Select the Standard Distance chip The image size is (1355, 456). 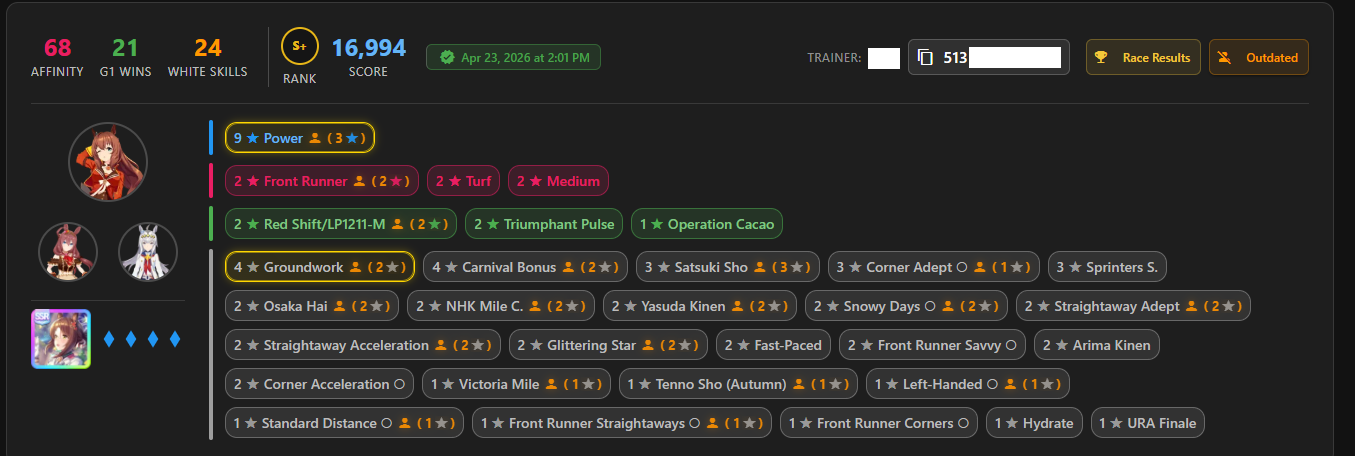click(x=344, y=423)
